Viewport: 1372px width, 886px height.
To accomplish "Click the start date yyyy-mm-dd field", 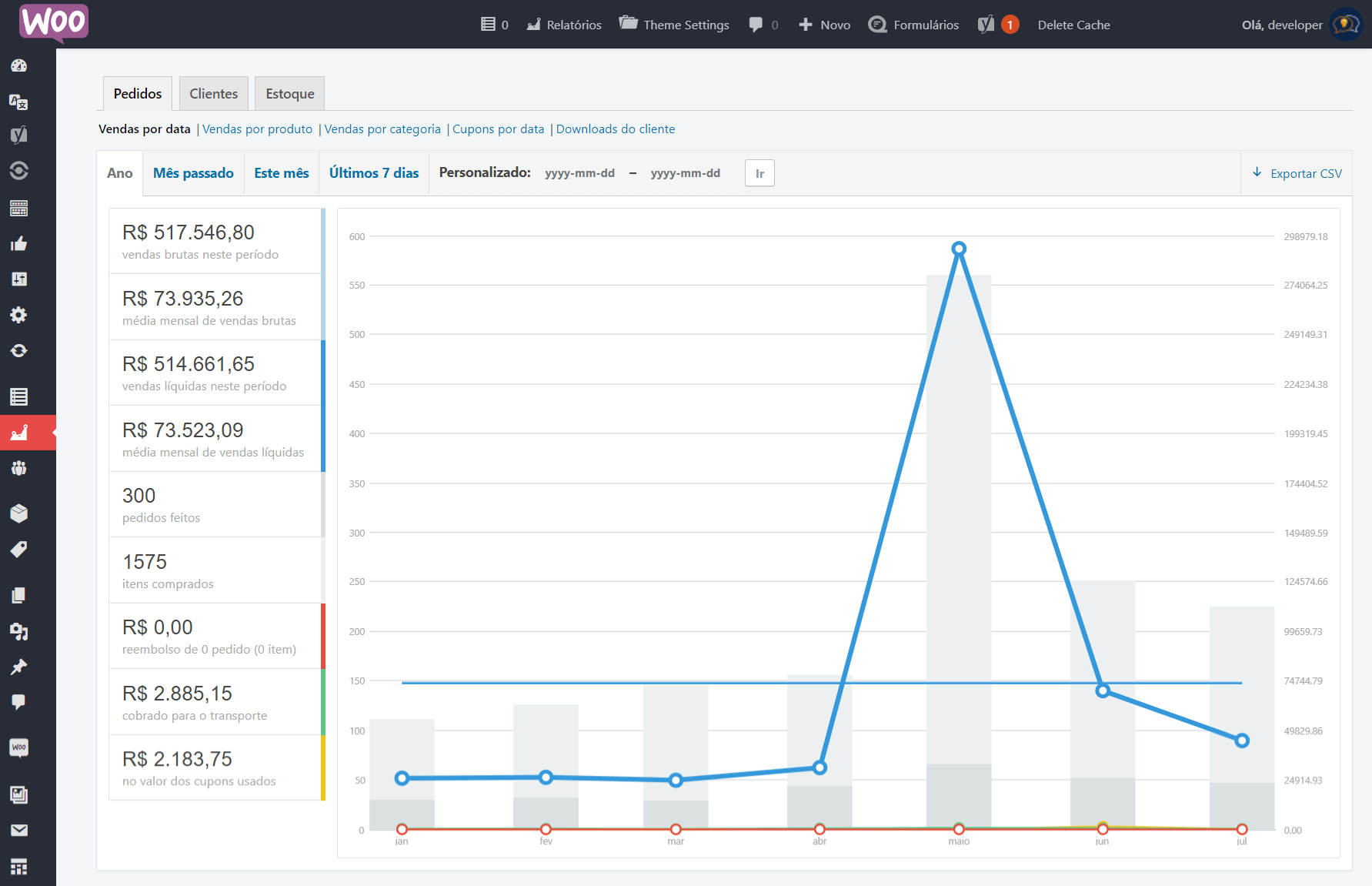I will (579, 173).
